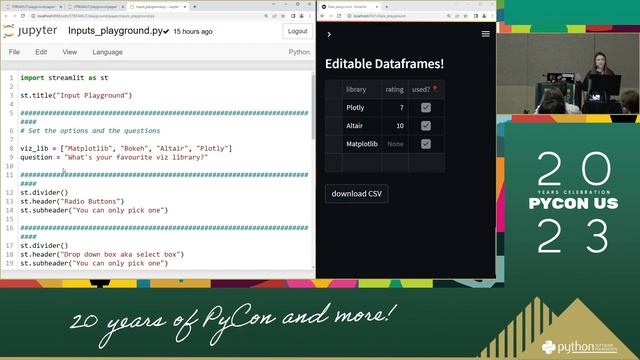Open a new tab in the Streamlit browser window
This screenshot has width=640, height=360.
(x=387, y=7)
